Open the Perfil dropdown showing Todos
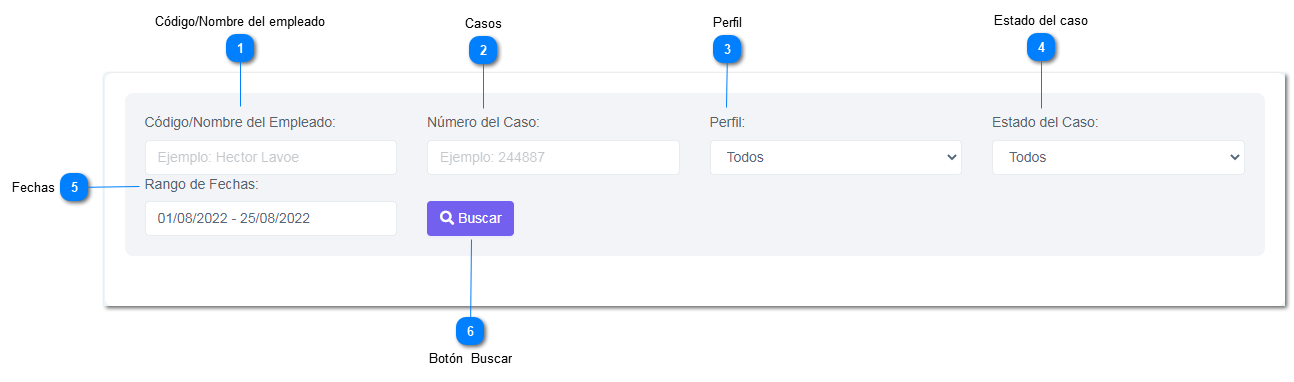The image size is (1294, 382). pos(836,157)
